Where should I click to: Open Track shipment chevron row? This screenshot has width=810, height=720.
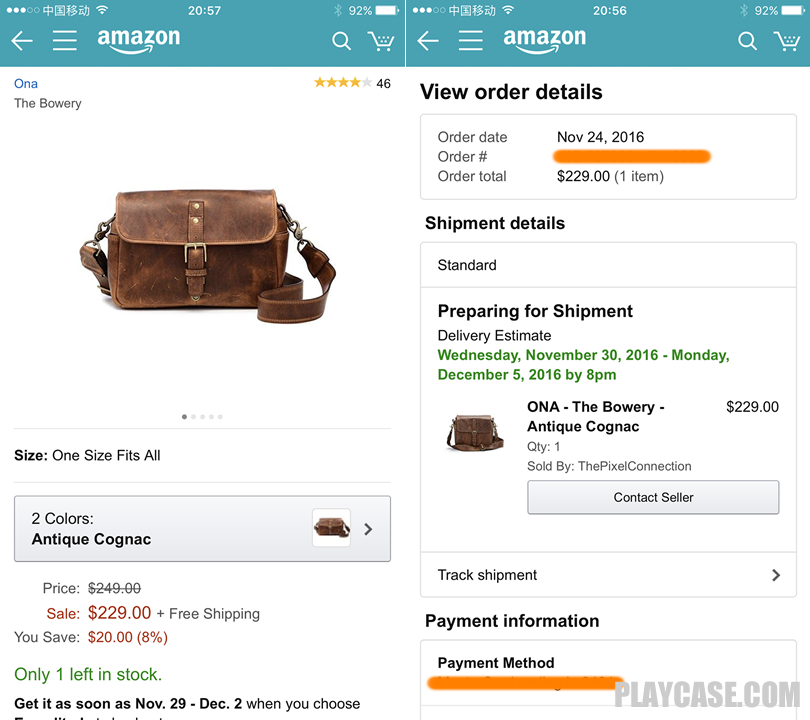pos(609,575)
